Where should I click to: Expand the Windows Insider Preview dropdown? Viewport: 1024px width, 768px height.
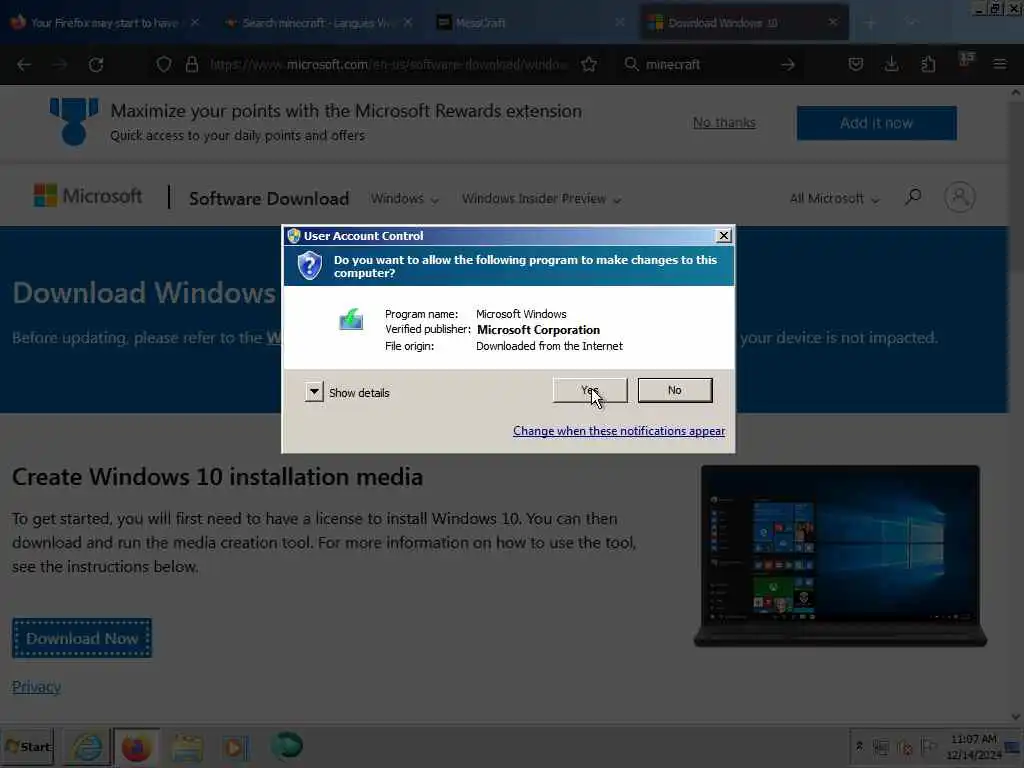pyautogui.click(x=541, y=199)
